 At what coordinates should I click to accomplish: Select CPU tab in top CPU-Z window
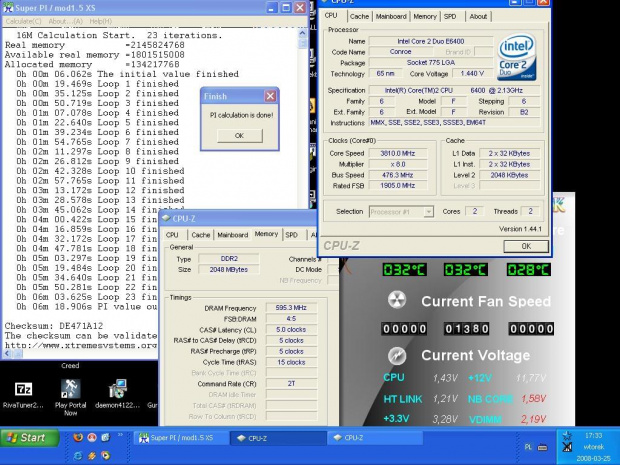pyautogui.click(x=331, y=15)
